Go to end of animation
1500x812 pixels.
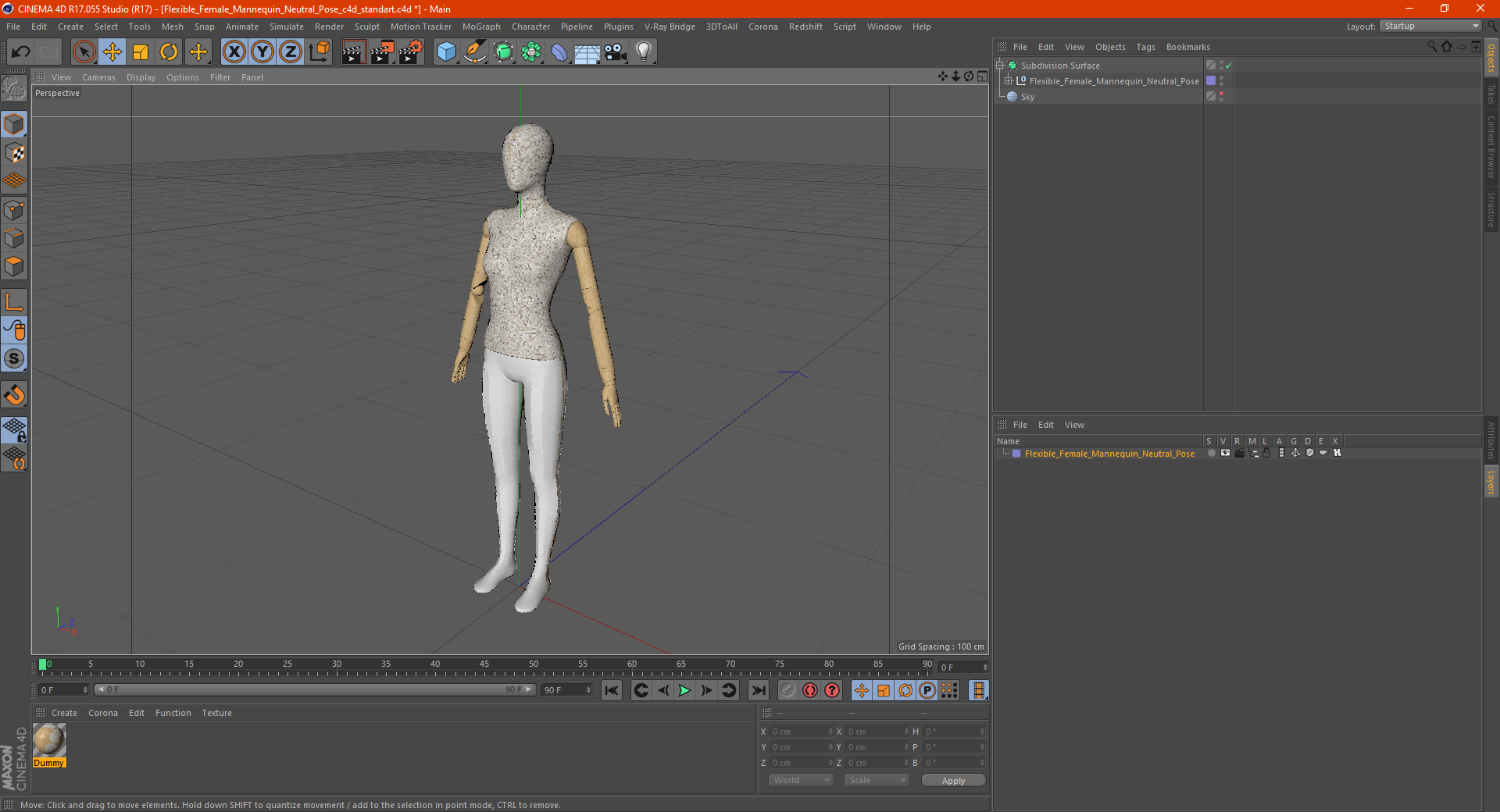pos(758,690)
